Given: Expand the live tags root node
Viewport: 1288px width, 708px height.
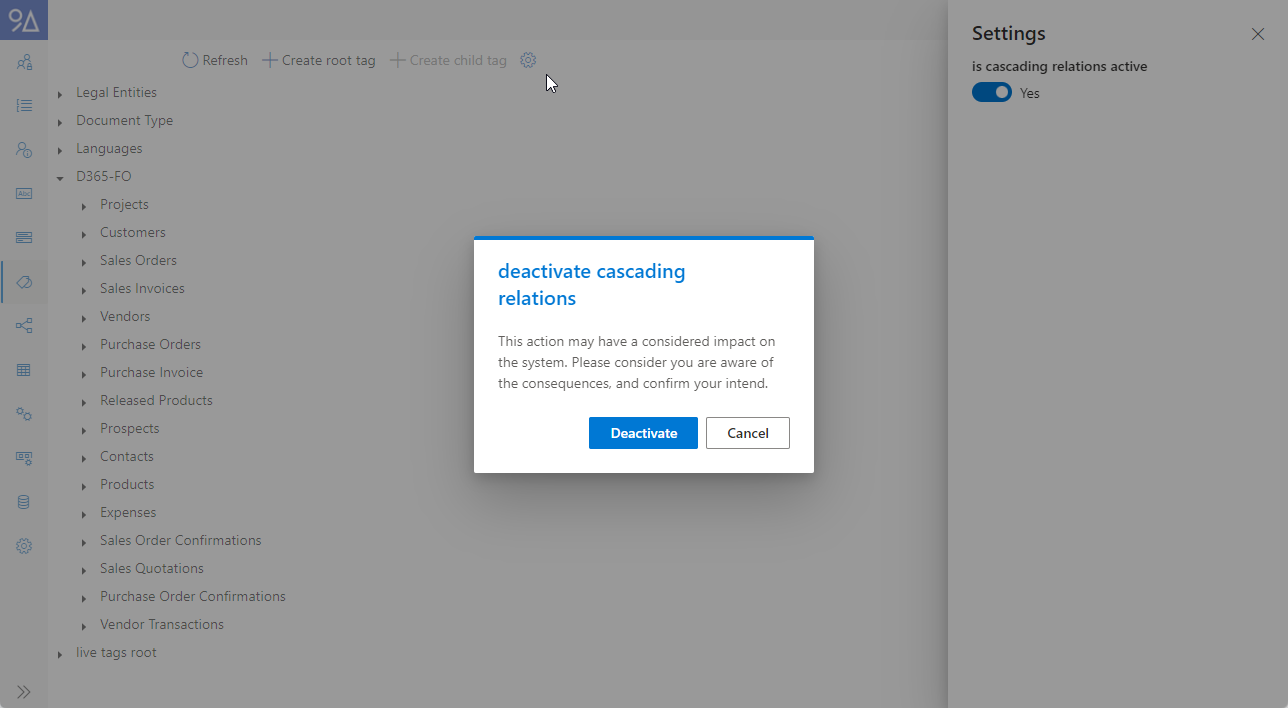Looking at the screenshot, I should (60, 654).
